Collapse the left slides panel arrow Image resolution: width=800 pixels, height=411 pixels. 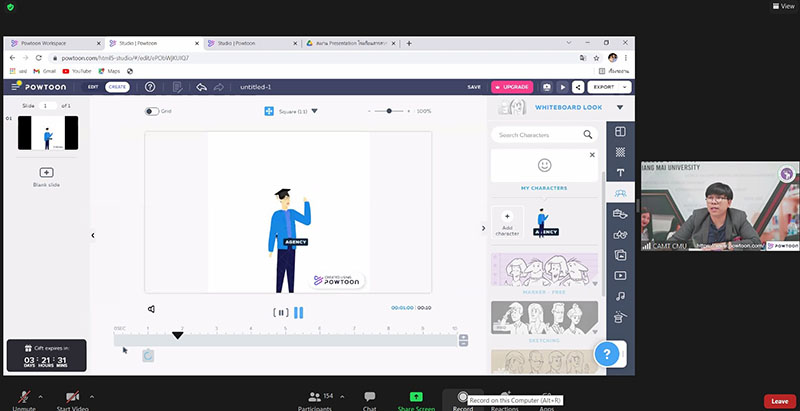coord(93,235)
